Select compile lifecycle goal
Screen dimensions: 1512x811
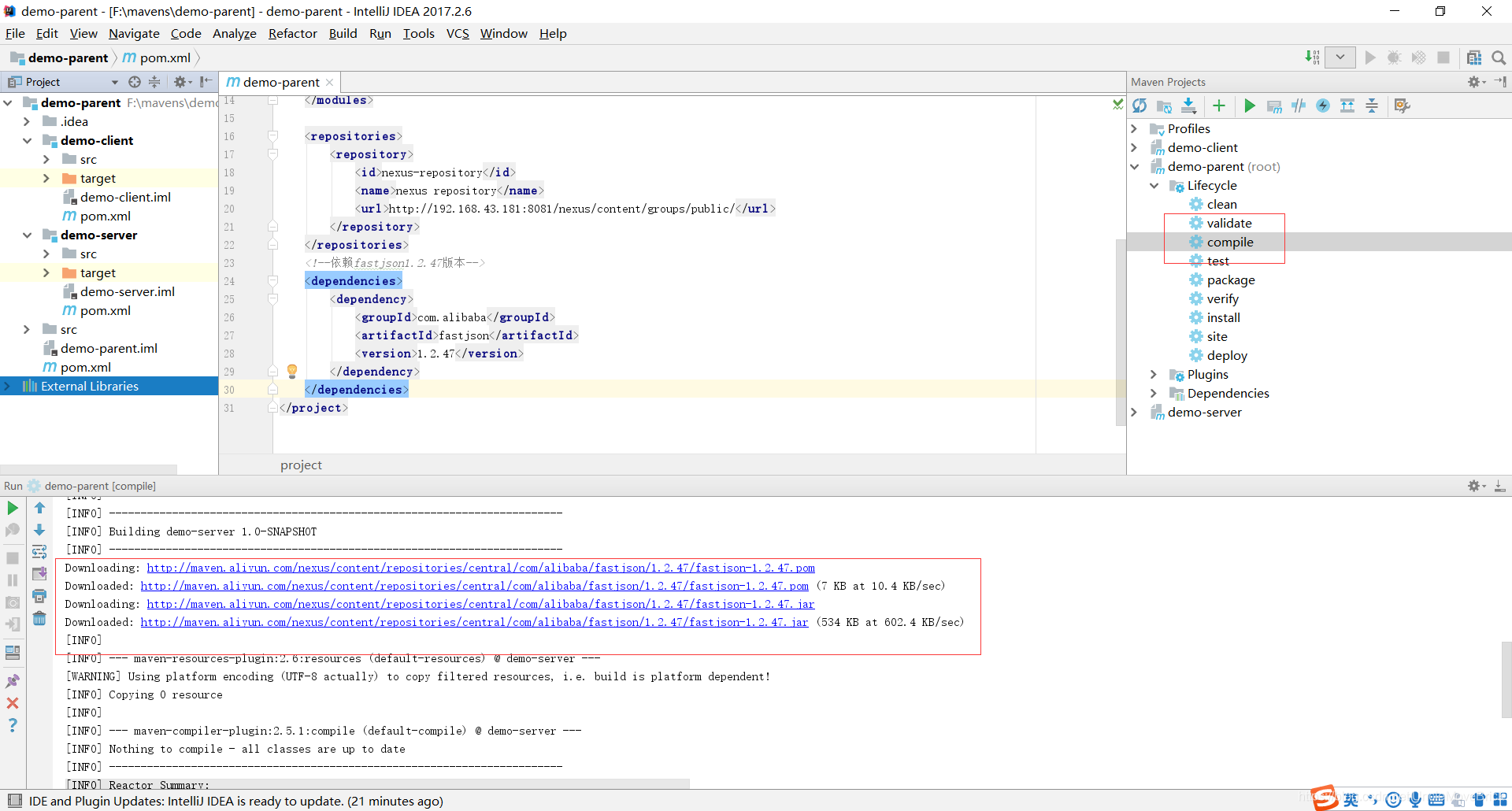[x=1229, y=243]
